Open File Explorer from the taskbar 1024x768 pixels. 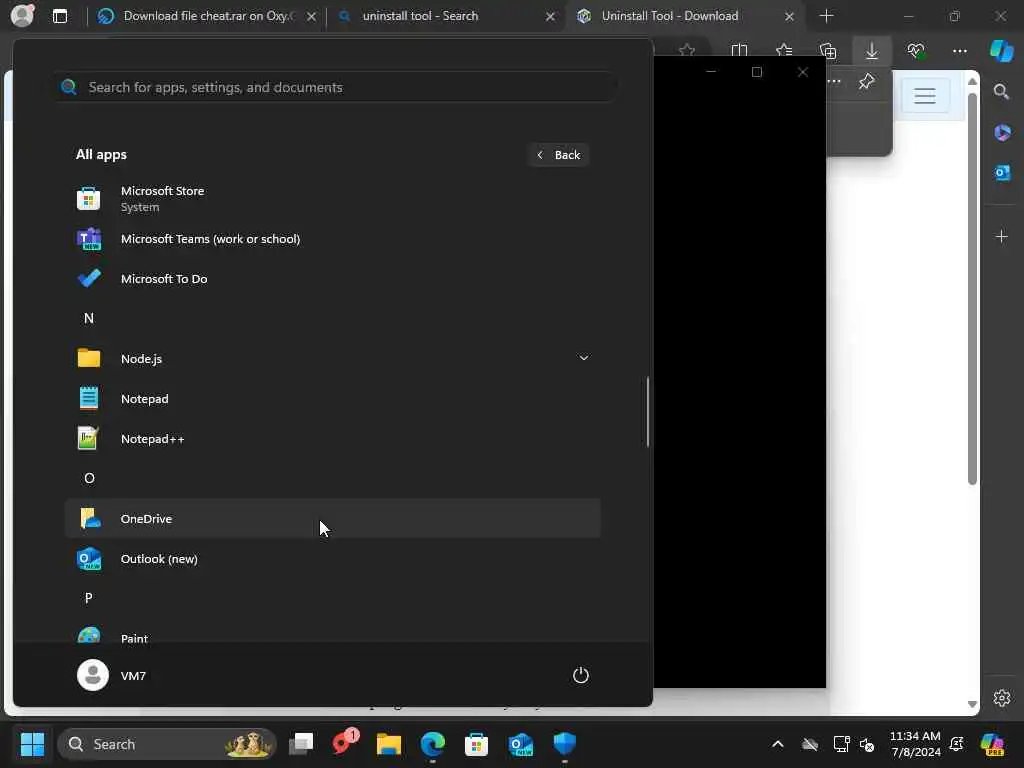(389, 744)
